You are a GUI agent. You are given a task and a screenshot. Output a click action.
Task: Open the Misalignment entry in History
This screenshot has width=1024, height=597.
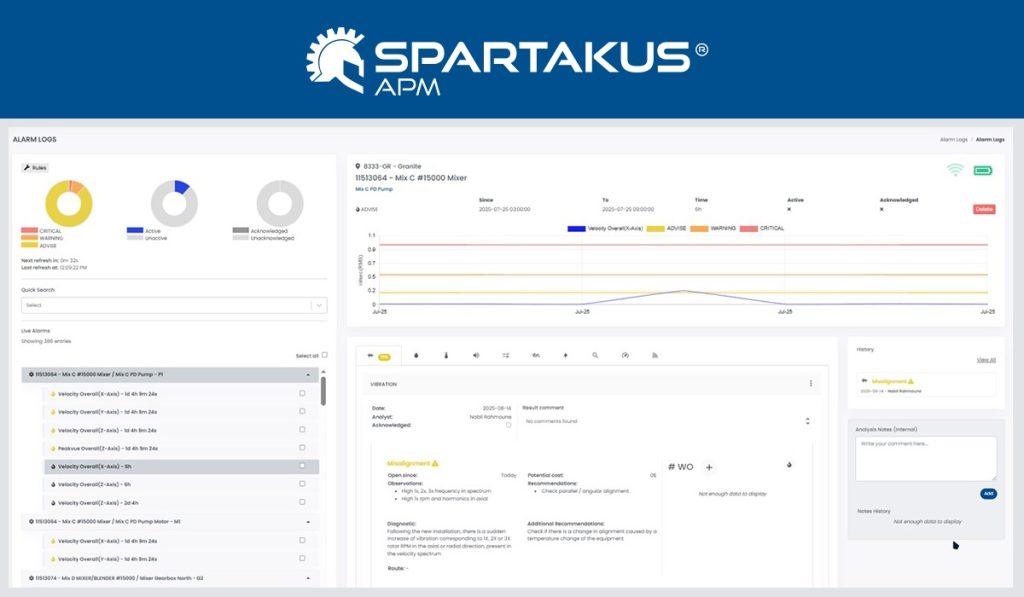click(x=926, y=385)
